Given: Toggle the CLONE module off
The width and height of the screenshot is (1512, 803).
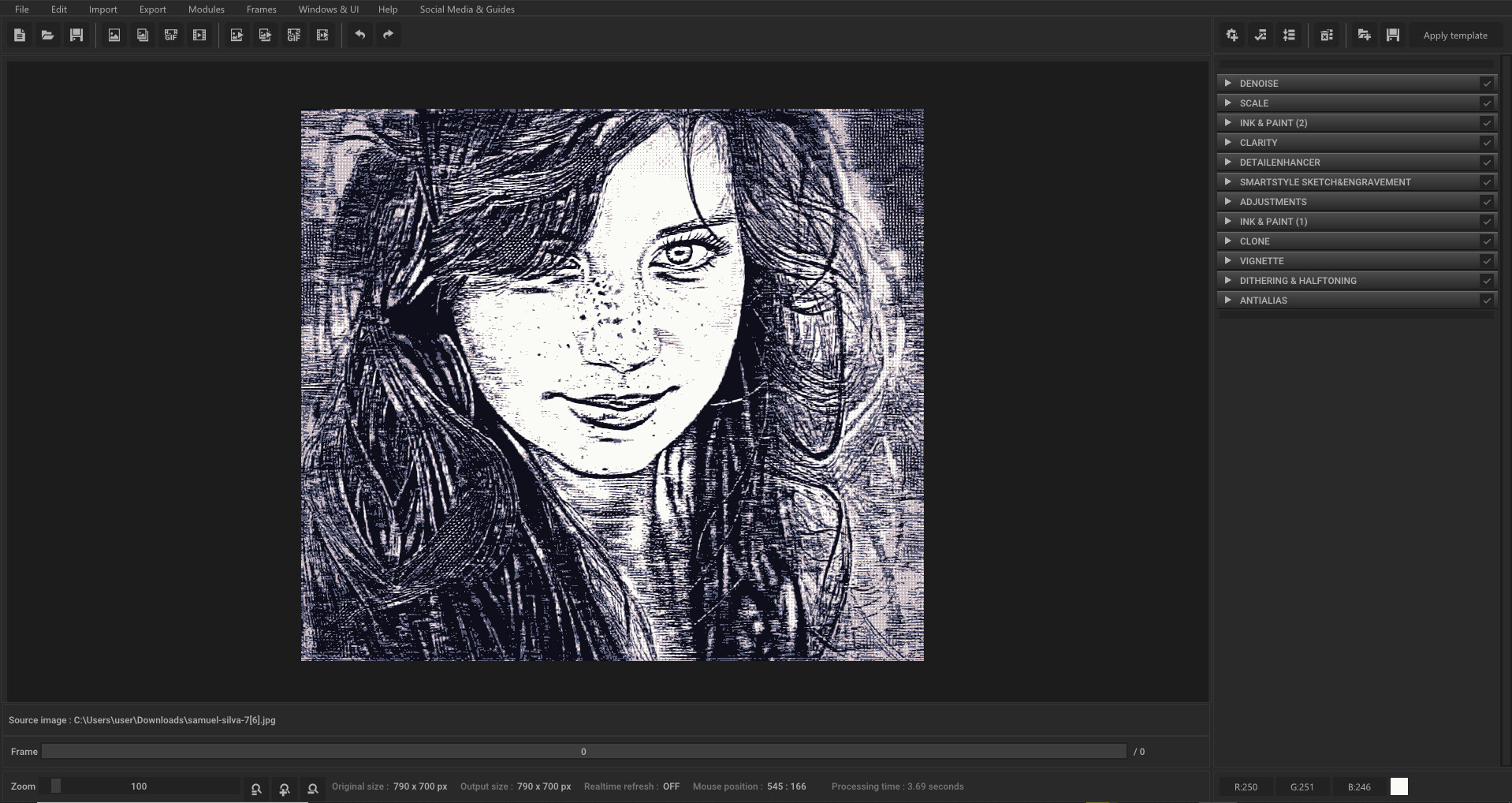Looking at the screenshot, I should coord(1487,241).
